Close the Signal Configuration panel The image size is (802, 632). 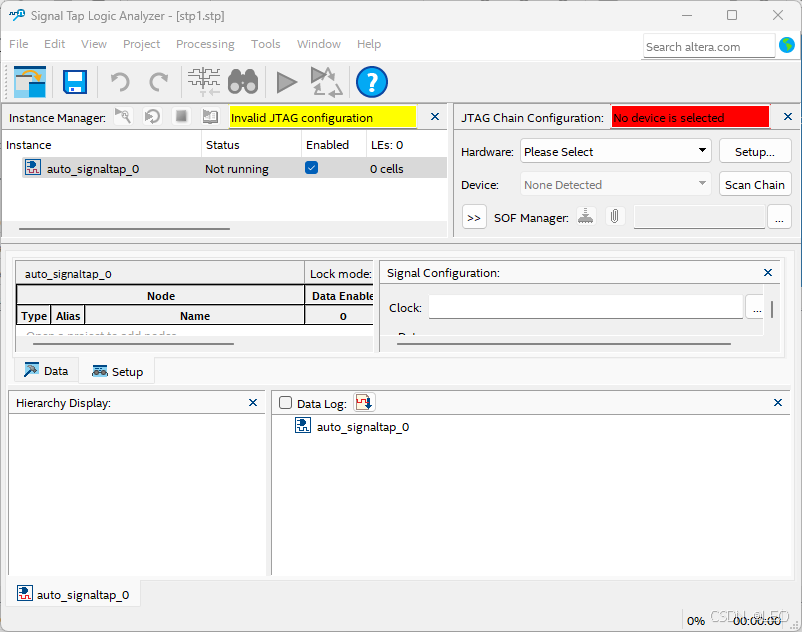(x=768, y=273)
